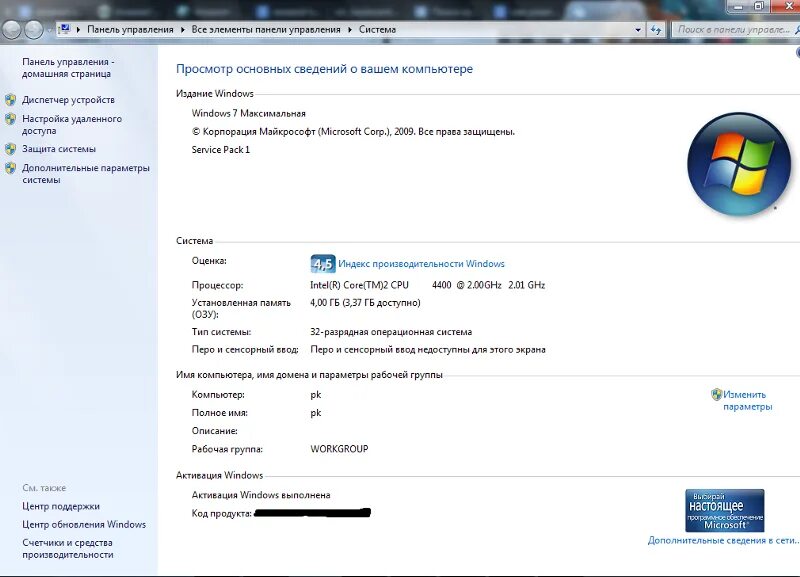Click the Back navigation arrow button
The image size is (800, 577).
point(12,30)
